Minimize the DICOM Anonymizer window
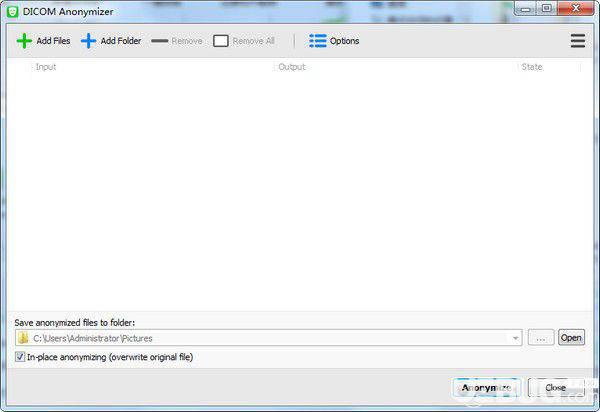The height and width of the screenshot is (412, 600). click(x=525, y=8)
